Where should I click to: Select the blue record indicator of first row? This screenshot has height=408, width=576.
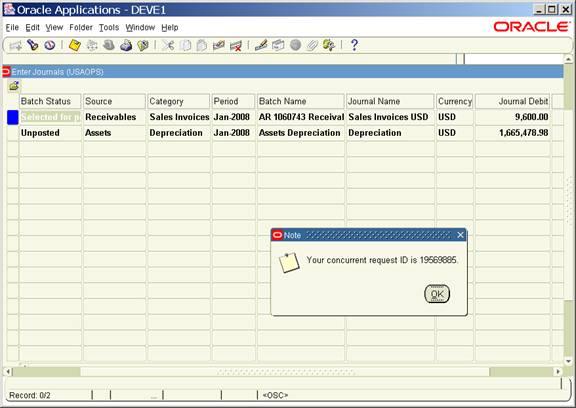coord(13,117)
